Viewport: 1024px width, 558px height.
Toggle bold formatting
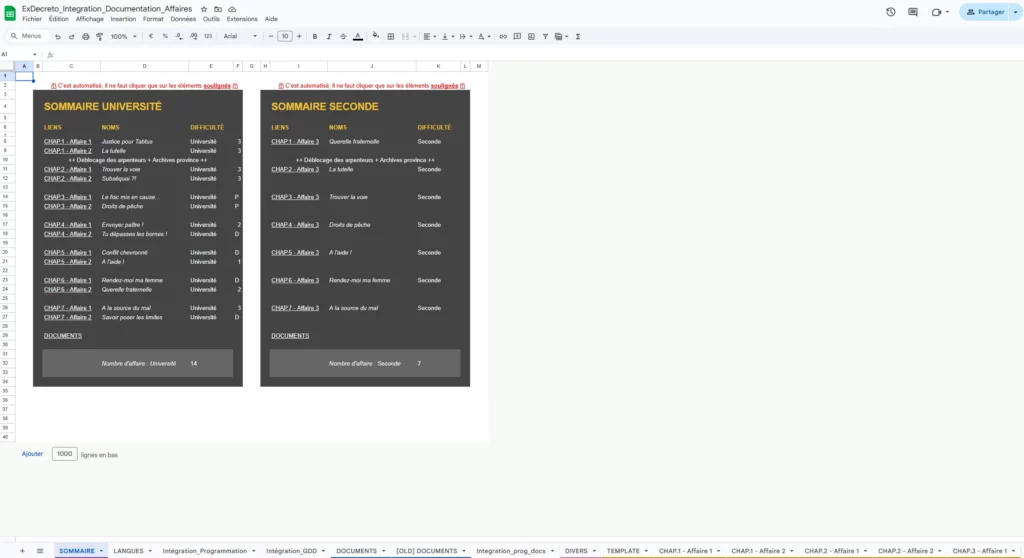[315, 37]
